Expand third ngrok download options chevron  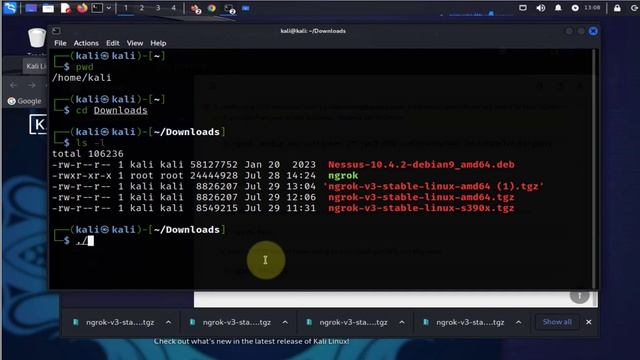point(402,322)
